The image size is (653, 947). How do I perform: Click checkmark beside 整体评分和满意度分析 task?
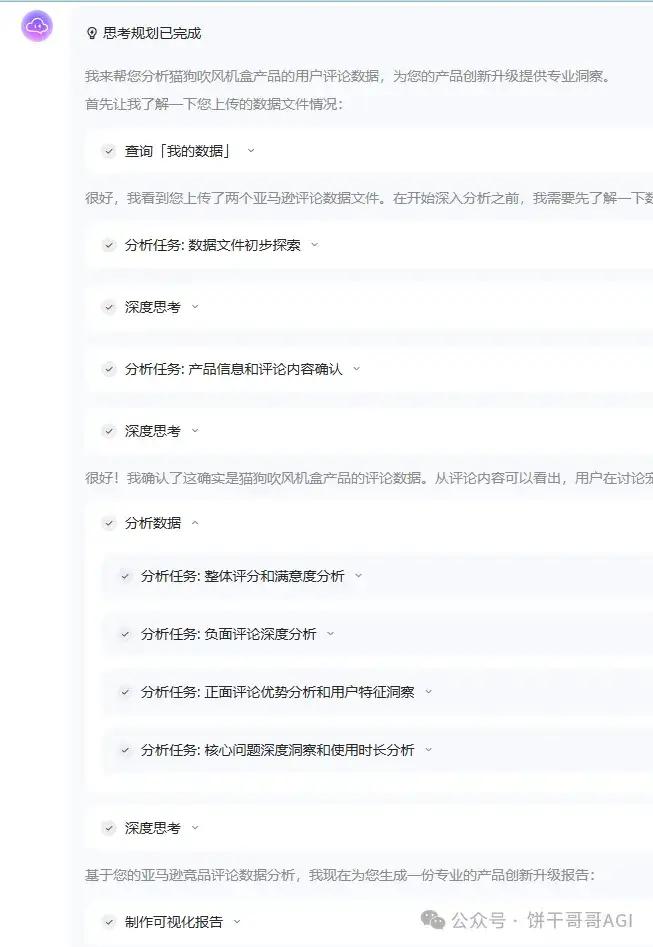coord(125,576)
